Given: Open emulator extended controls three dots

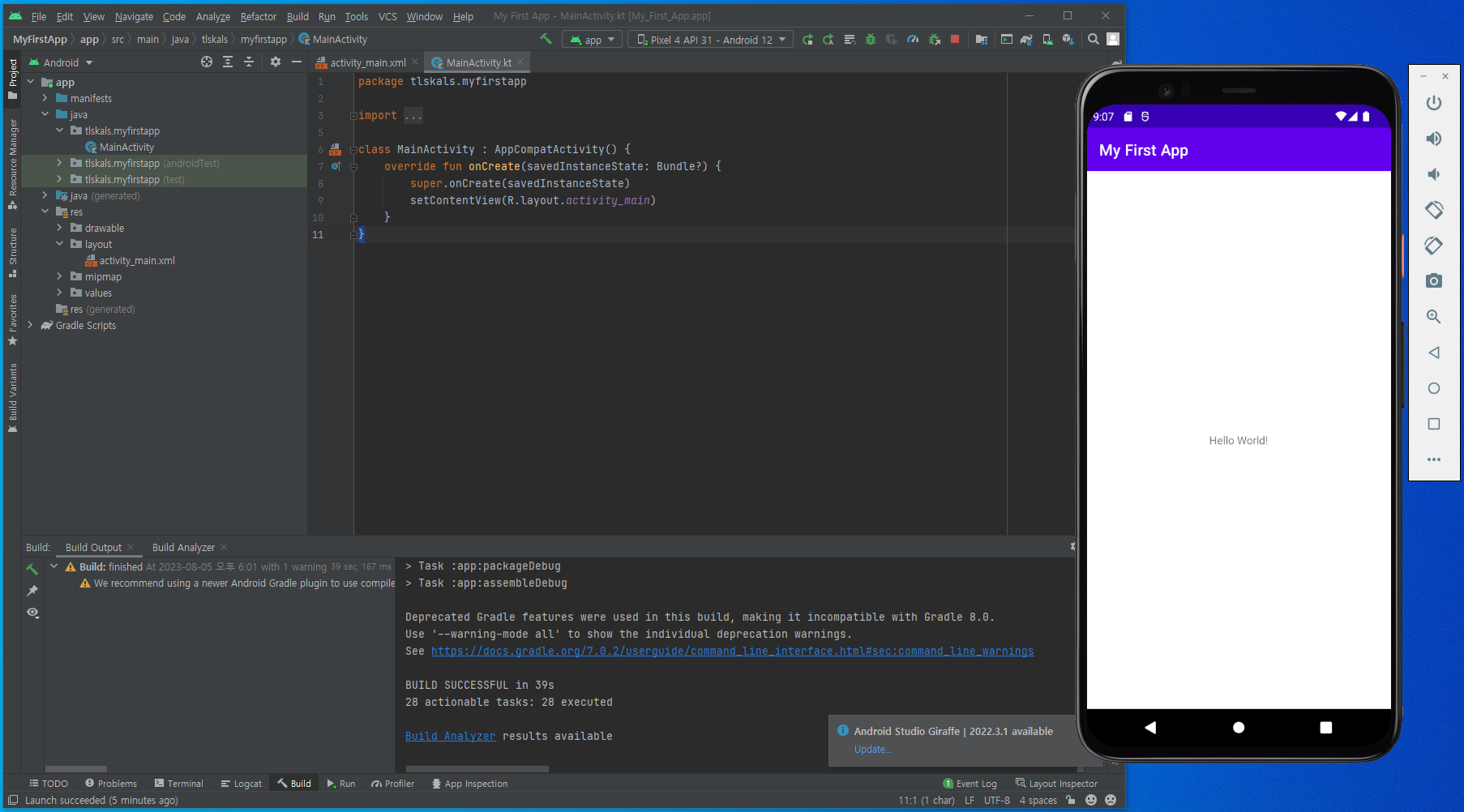Looking at the screenshot, I should pos(1434,459).
